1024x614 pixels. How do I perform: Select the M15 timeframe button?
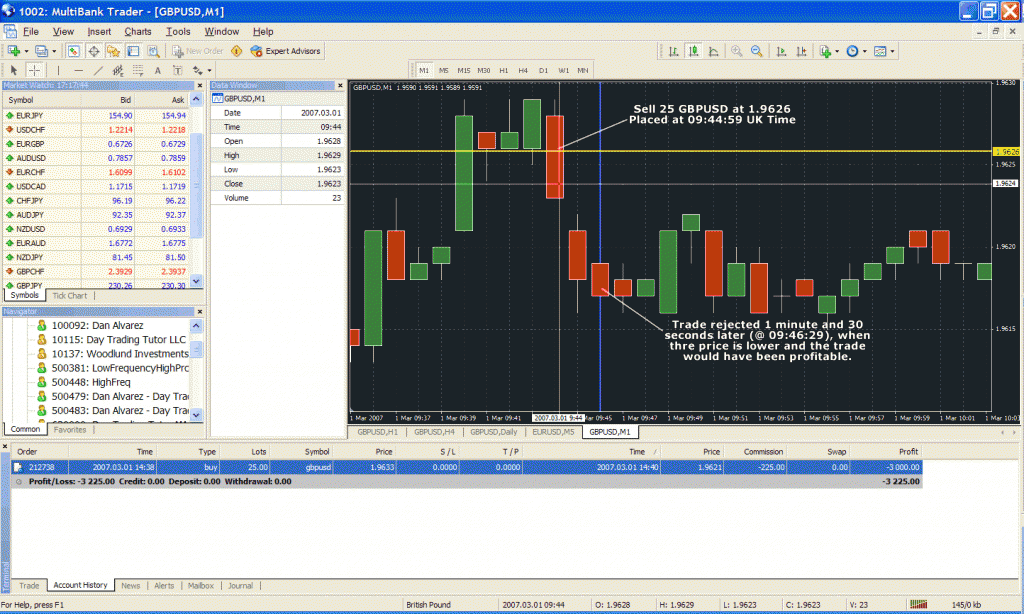pyautogui.click(x=464, y=70)
